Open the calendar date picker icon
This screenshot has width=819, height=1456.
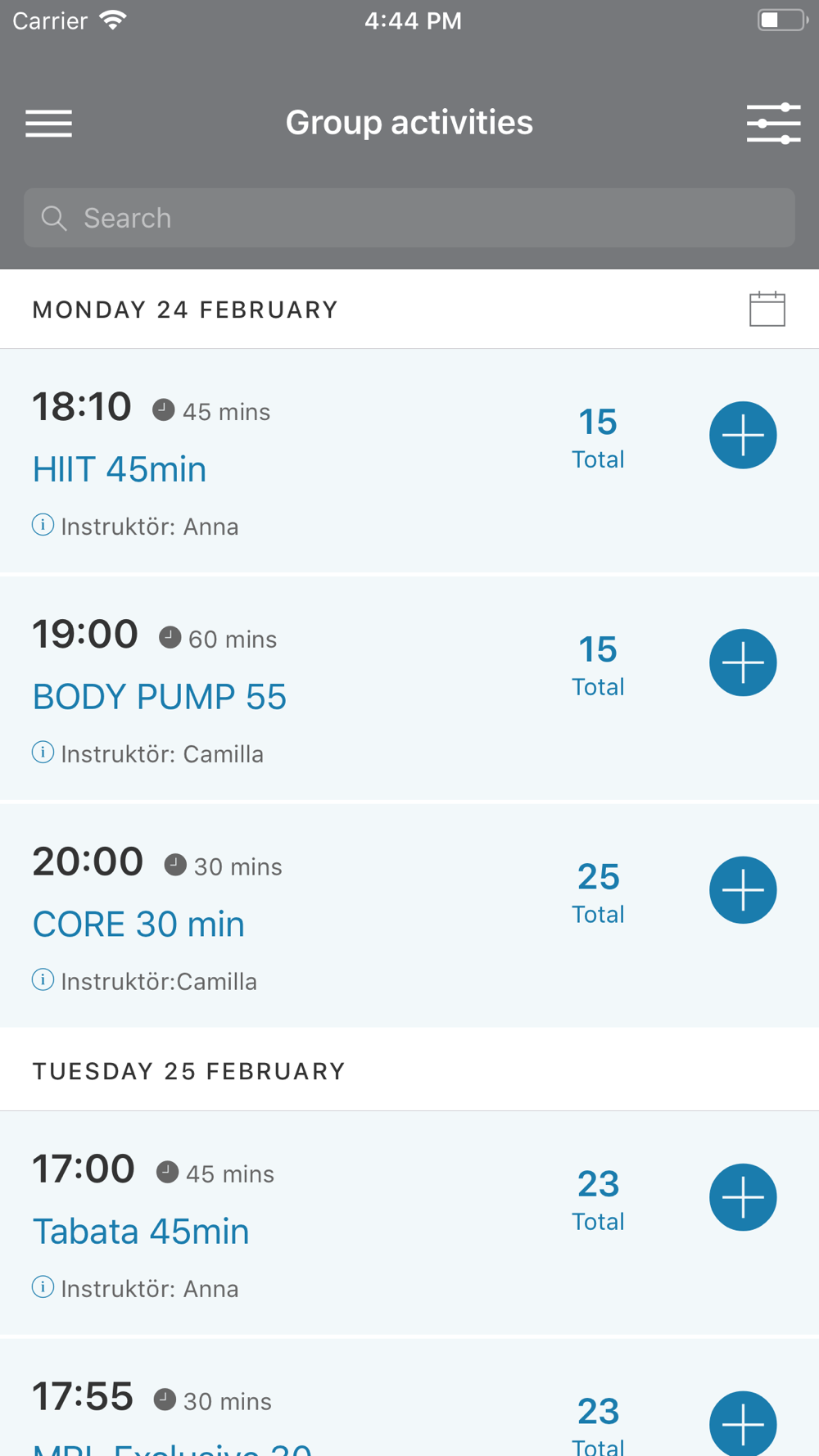pyautogui.click(x=767, y=309)
